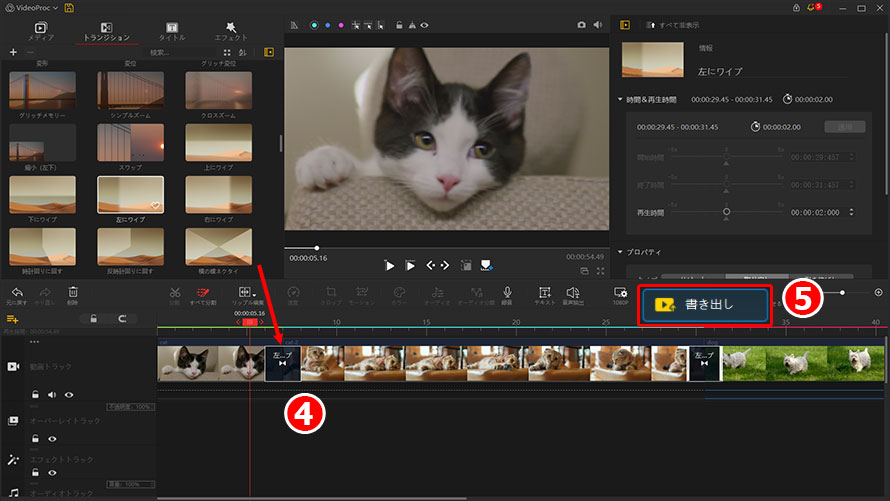Enter fullscreen preview with the expand icon
Image resolution: width=890 pixels, height=501 pixels.
(x=601, y=271)
